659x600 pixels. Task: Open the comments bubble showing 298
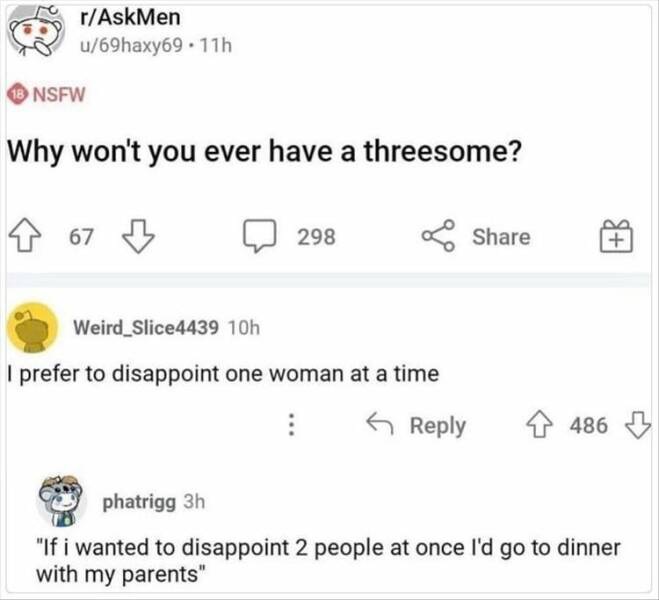(260, 235)
